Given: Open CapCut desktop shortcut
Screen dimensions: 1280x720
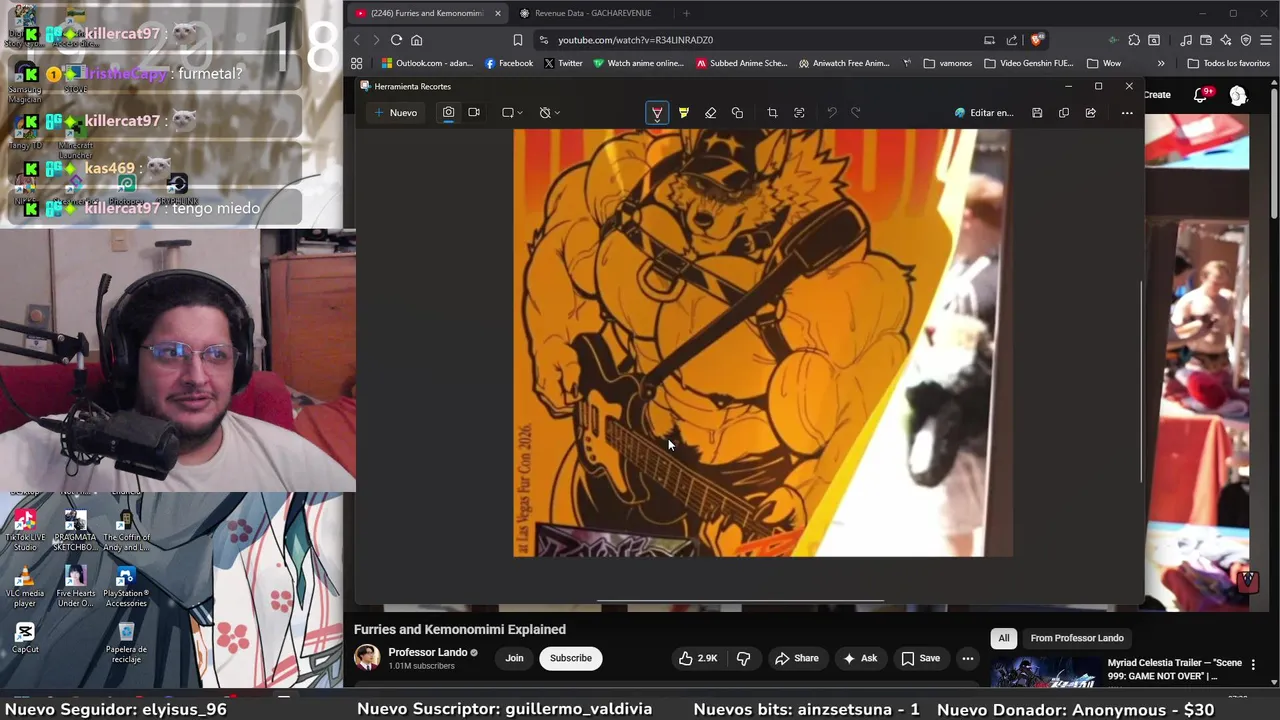Looking at the screenshot, I should (25, 637).
